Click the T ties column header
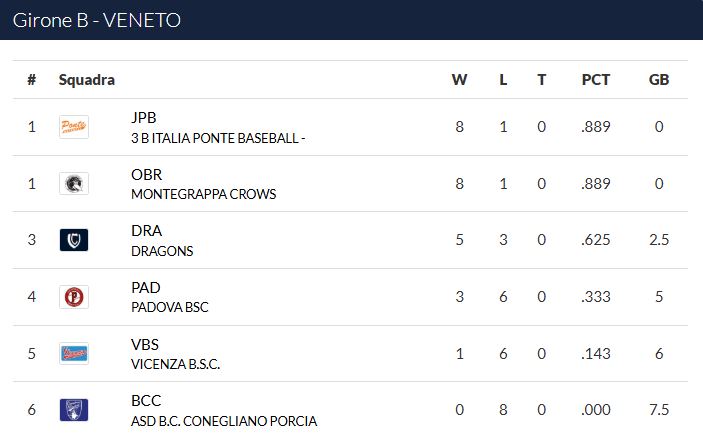This screenshot has height=439, width=703. [x=542, y=80]
